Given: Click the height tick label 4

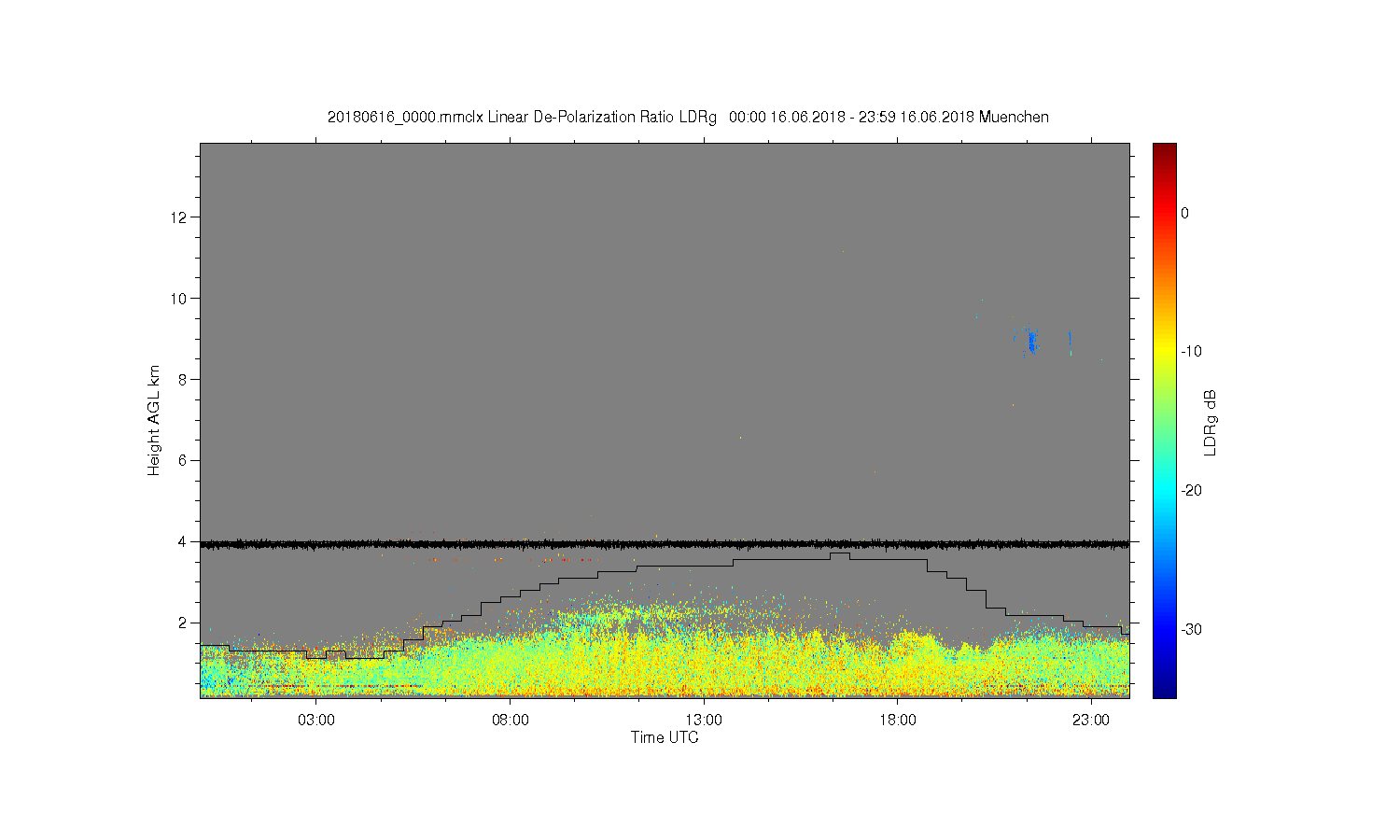Looking at the screenshot, I should point(183,541).
